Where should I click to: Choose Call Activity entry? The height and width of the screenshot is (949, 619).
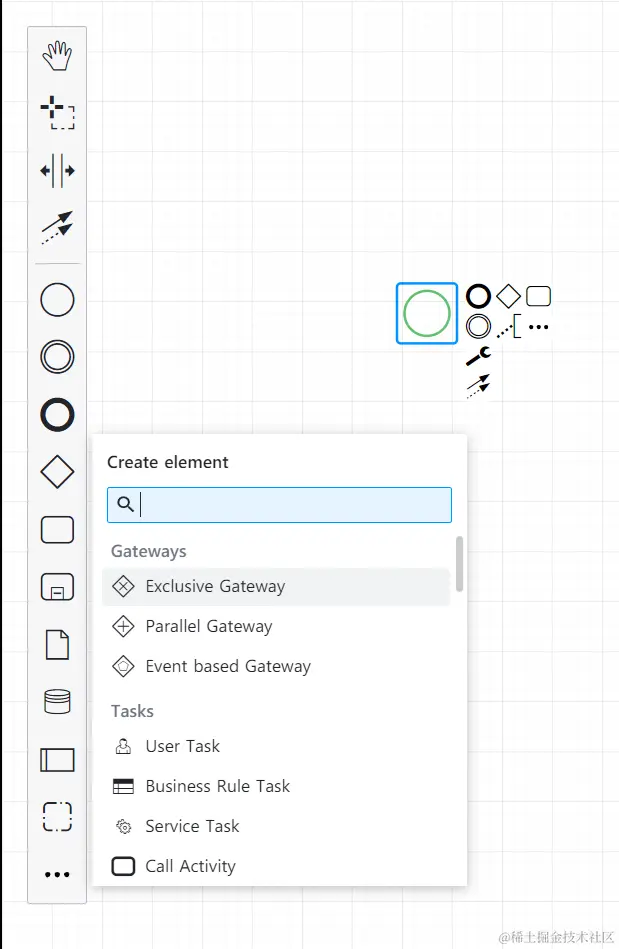point(276,866)
